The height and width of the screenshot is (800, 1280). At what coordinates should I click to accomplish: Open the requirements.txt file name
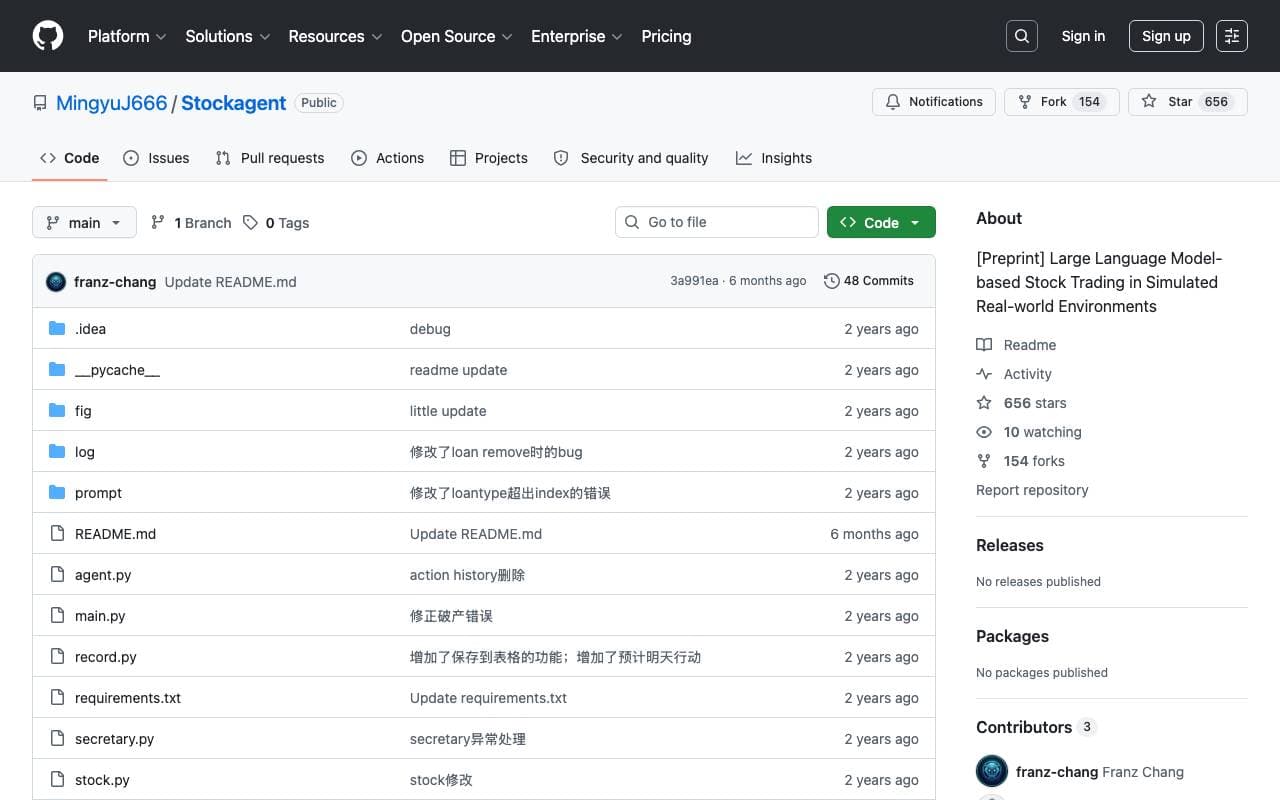[128, 698]
